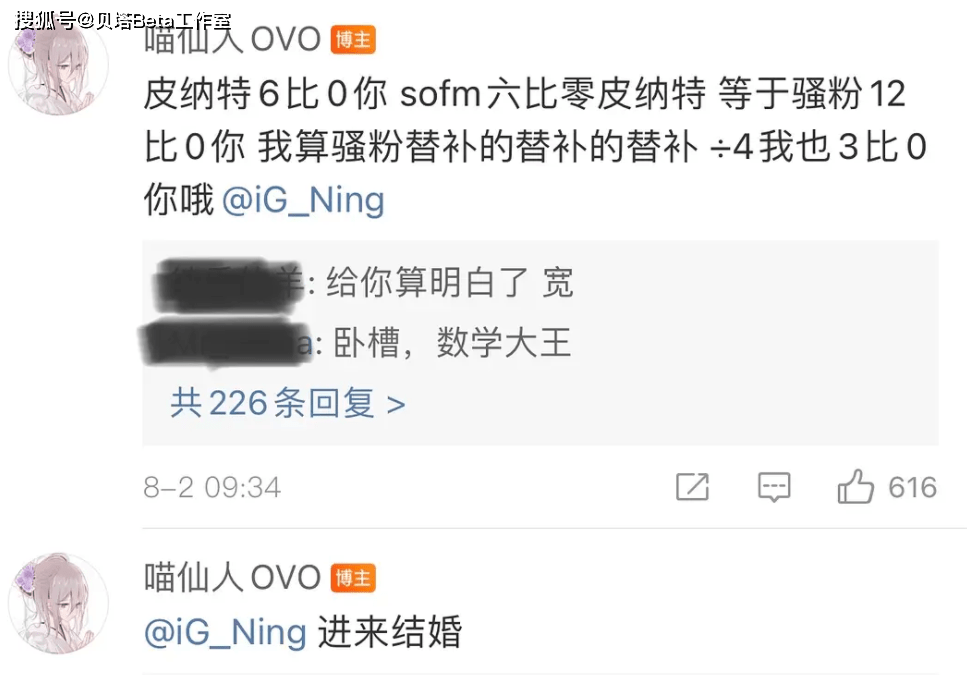Tap the comment text 进来结婚

pyautogui.click(x=390, y=631)
